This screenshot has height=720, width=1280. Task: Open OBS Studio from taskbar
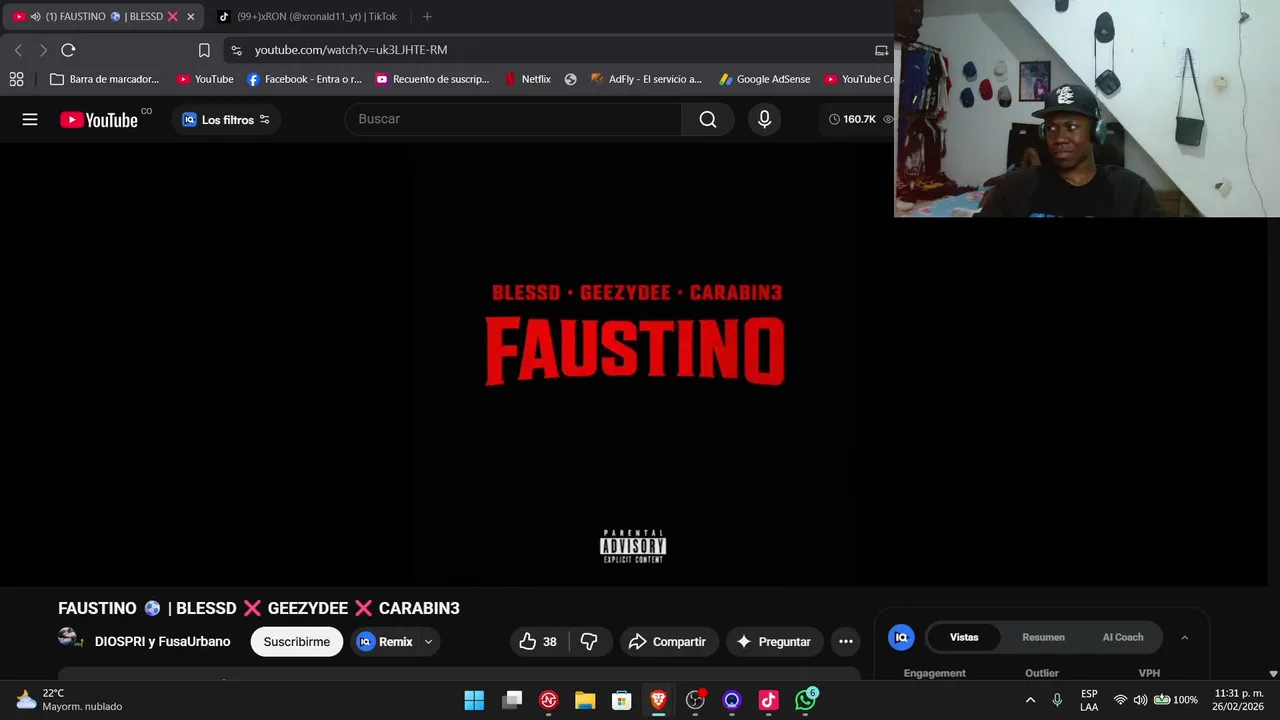point(695,700)
